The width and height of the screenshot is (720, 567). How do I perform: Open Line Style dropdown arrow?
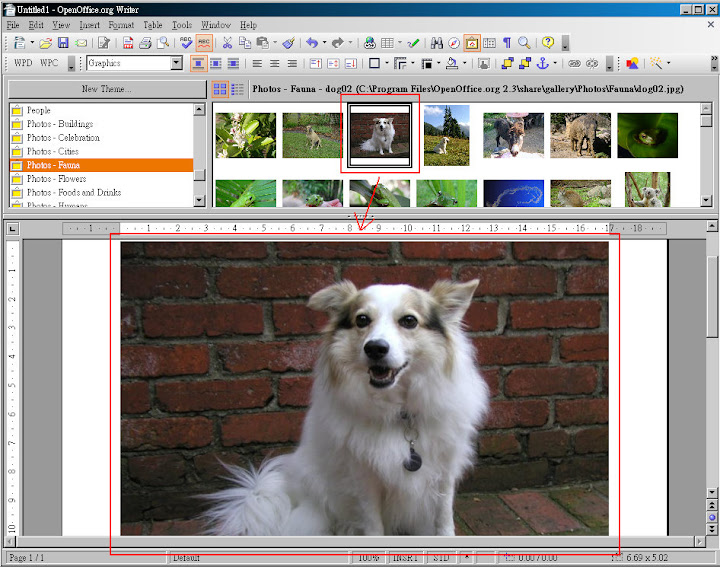pos(412,63)
